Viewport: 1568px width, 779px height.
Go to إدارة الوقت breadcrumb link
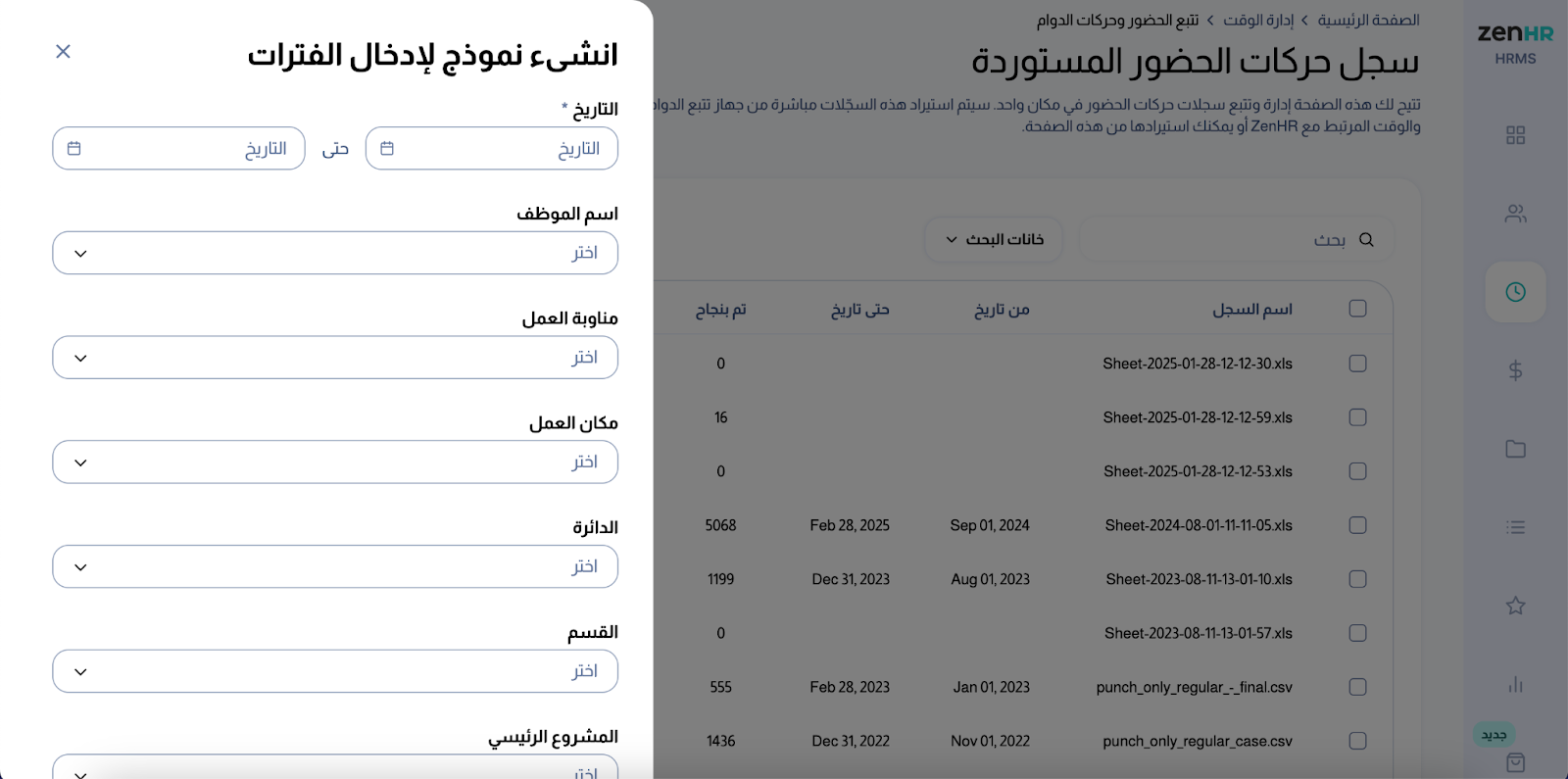(1258, 20)
